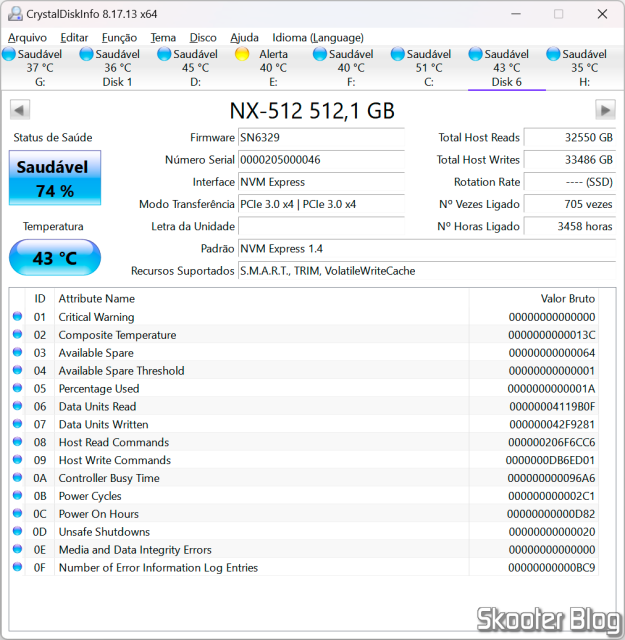Go to next disk with right arrow
Image resolution: width=625 pixels, height=640 pixels.
point(605,110)
